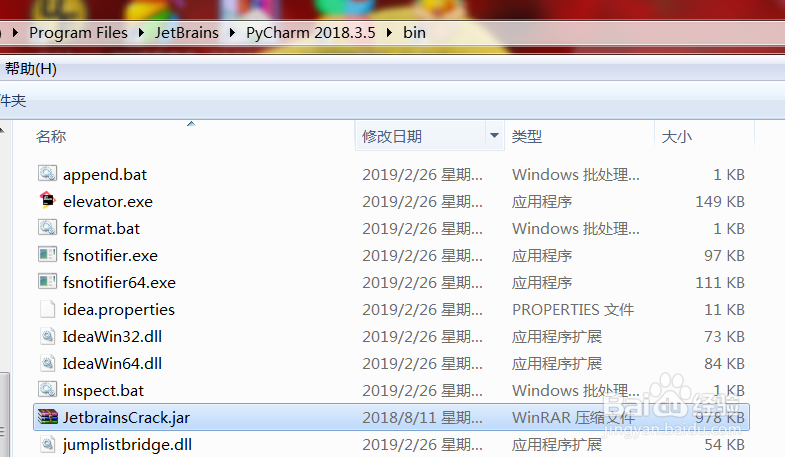Click the inspect.bat file icon
The image size is (785, 457).
coord(48,389)
